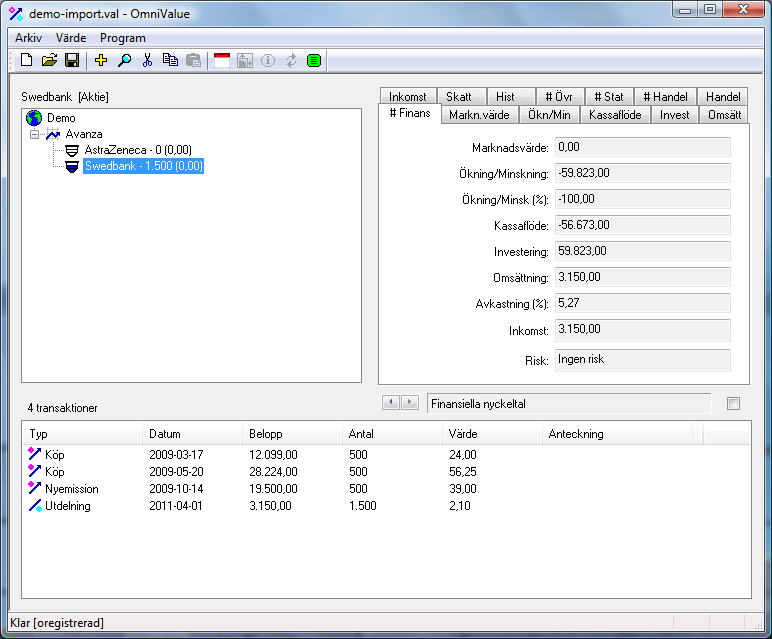The image size is (772, 639).
Task: Switch to the Markn.värde tab
Action: (x=479, y=115)
